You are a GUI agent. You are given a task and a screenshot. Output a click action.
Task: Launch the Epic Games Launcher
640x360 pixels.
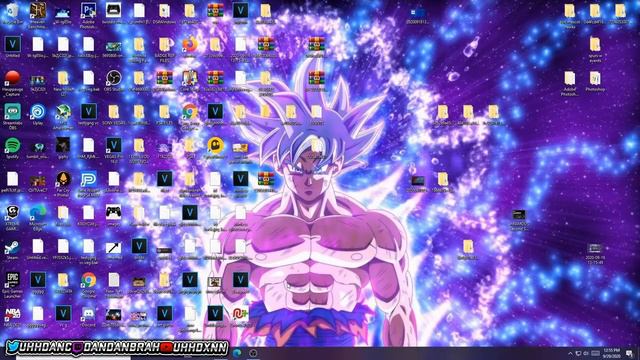pos(13,285)
